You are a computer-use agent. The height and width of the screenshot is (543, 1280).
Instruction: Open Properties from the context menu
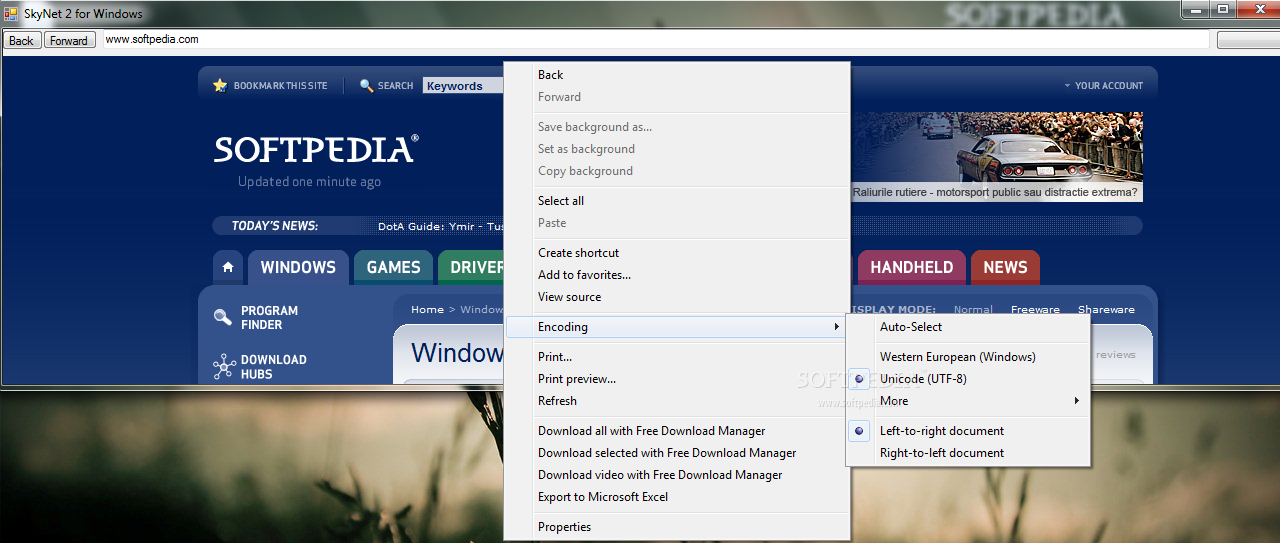click(677, 527)
